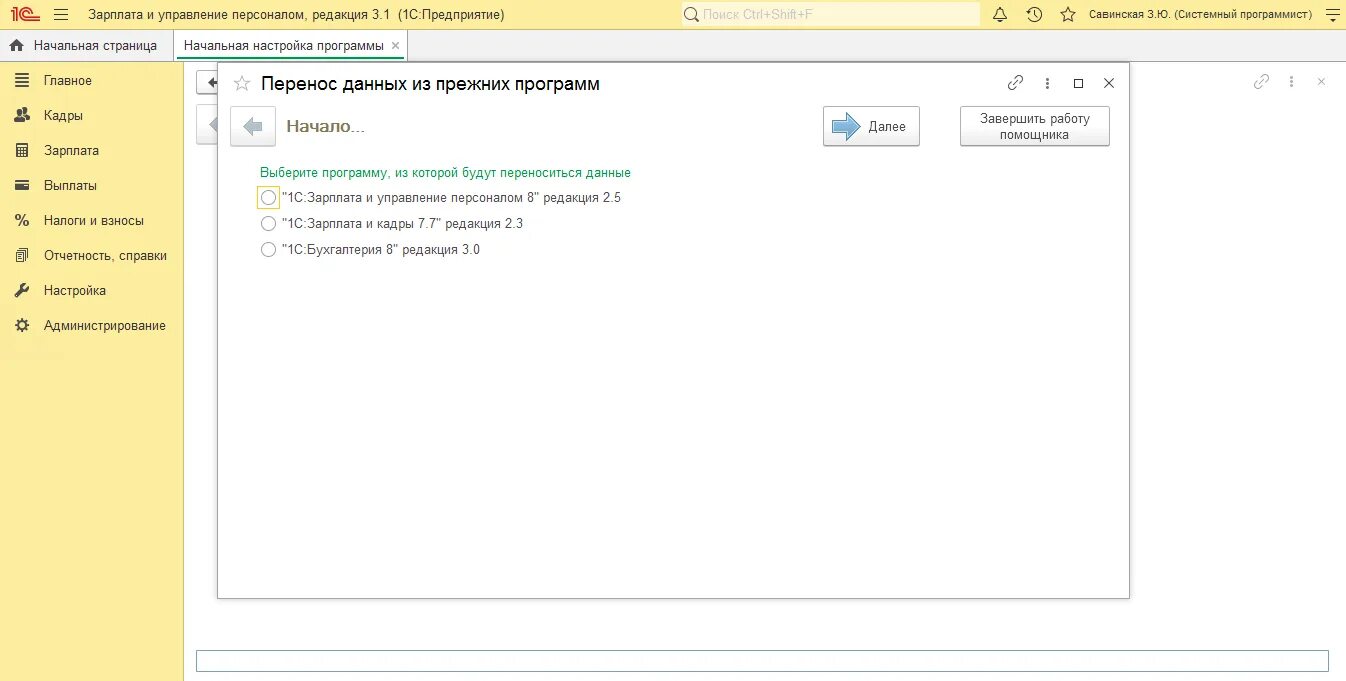Open the Кадры section

click(x=63, y=115)
